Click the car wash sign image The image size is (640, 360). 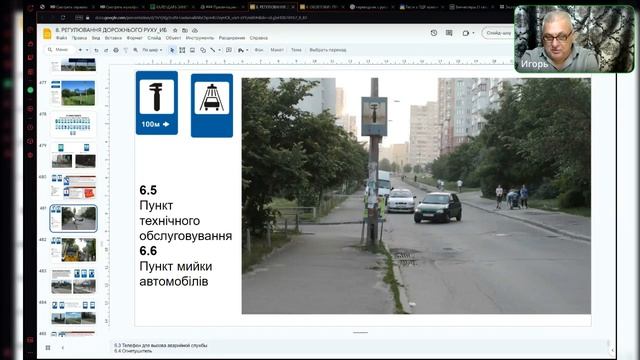pos(212,106)
